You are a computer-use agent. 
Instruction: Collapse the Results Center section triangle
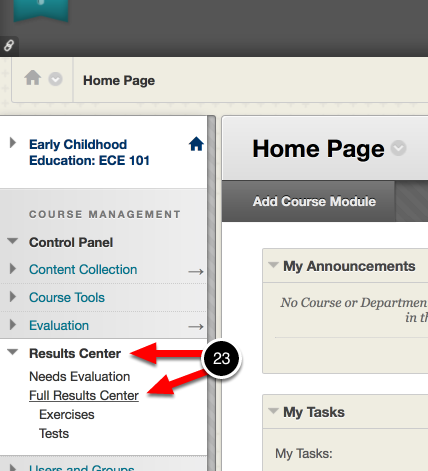point(13,352)
